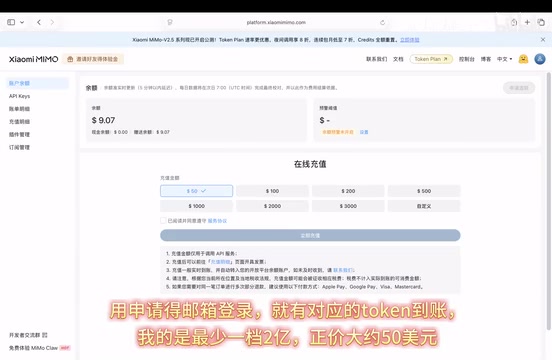Click the page vertical scrollbar
Image resolution: width=552 pixels, height=360 pixels.
pyautogui.click(x=548, y=201)
